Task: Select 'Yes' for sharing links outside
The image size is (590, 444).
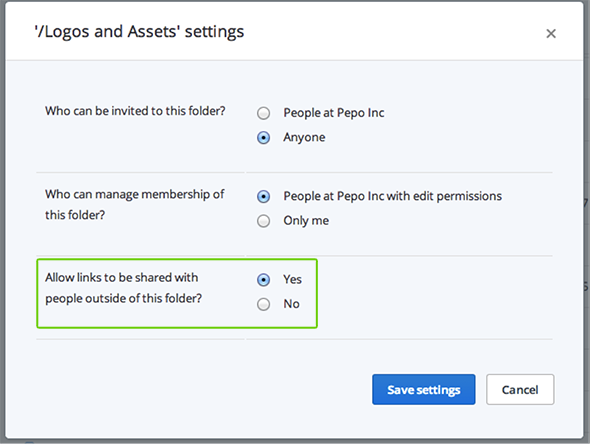Action: click(263, 280)
